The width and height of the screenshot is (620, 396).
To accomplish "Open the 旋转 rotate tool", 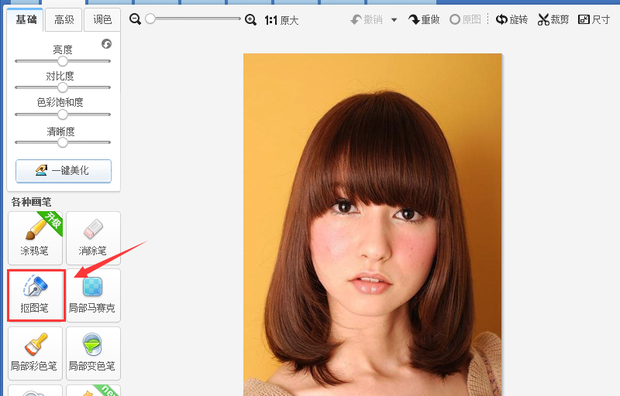I will tap(512, 19).
